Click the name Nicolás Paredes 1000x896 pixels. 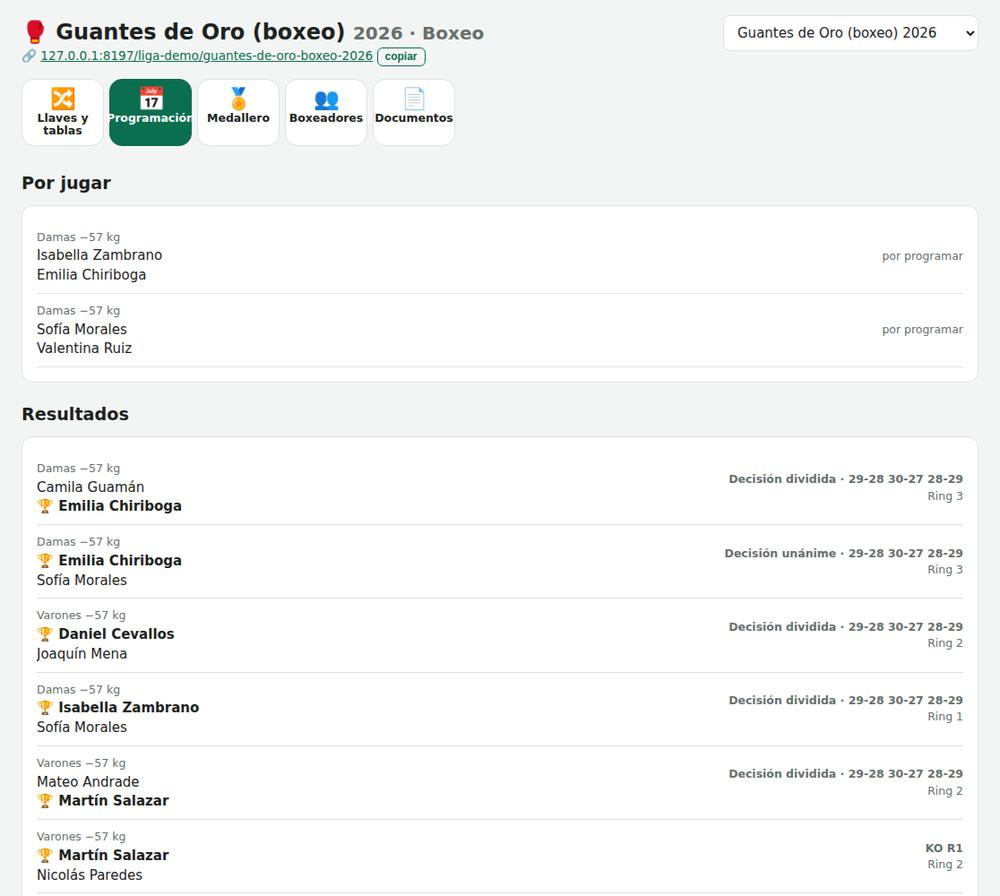[x=89, y=875]
